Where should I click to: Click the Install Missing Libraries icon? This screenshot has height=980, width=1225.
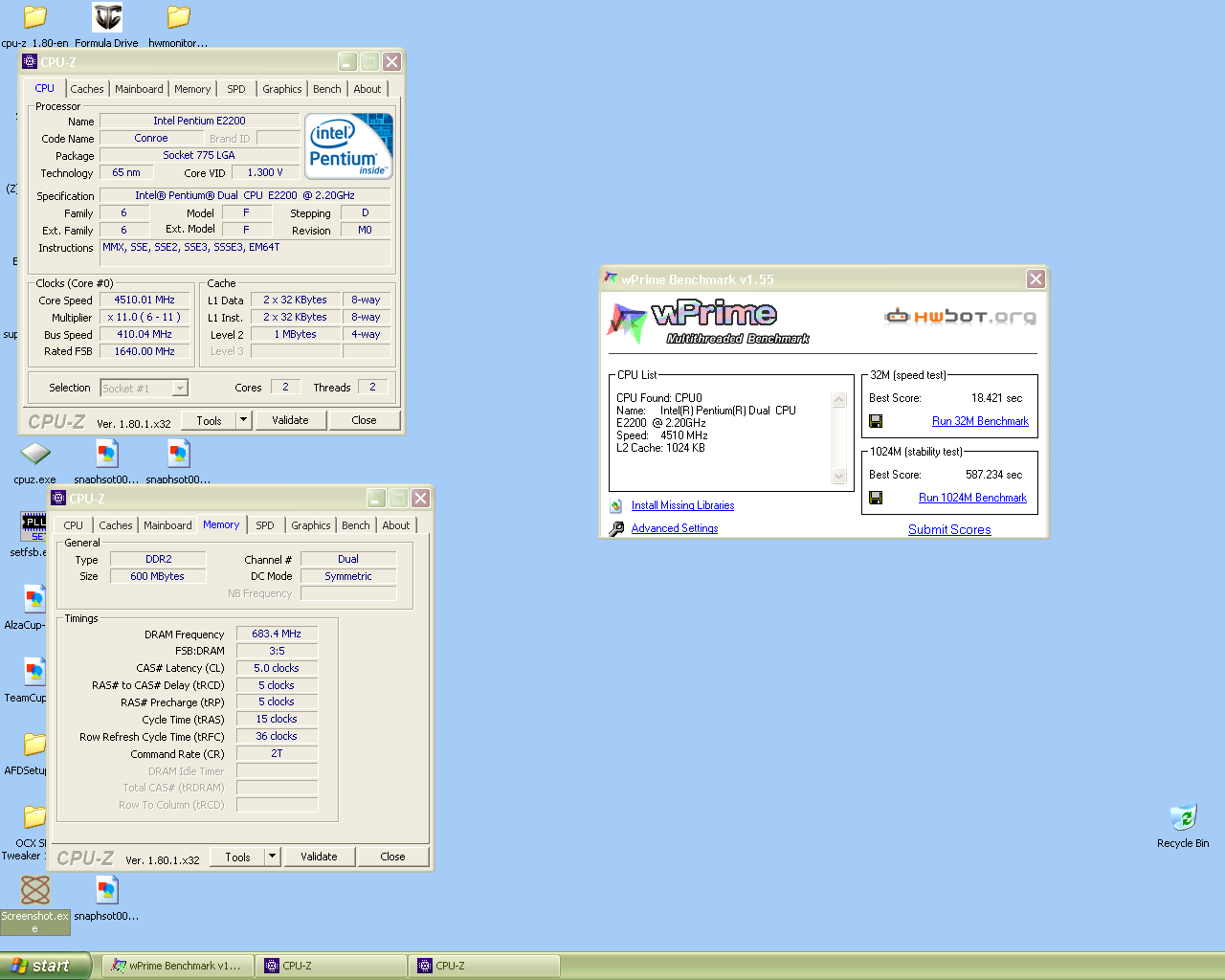(616, 506)
